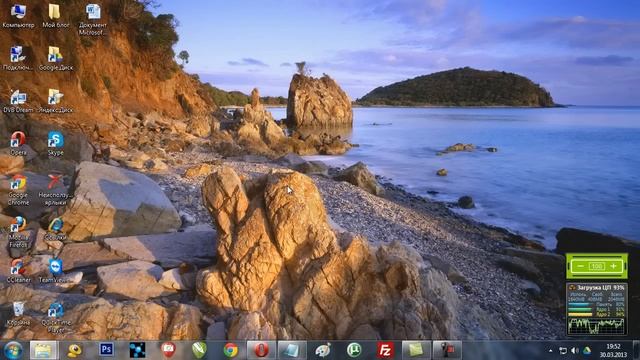Open the Компьютер desktop icon

18,16
